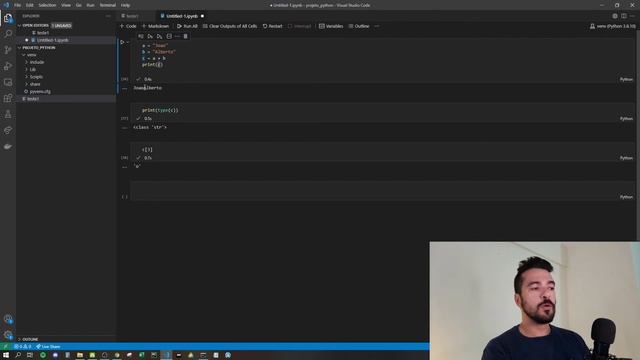Expand the share folder

35,84
